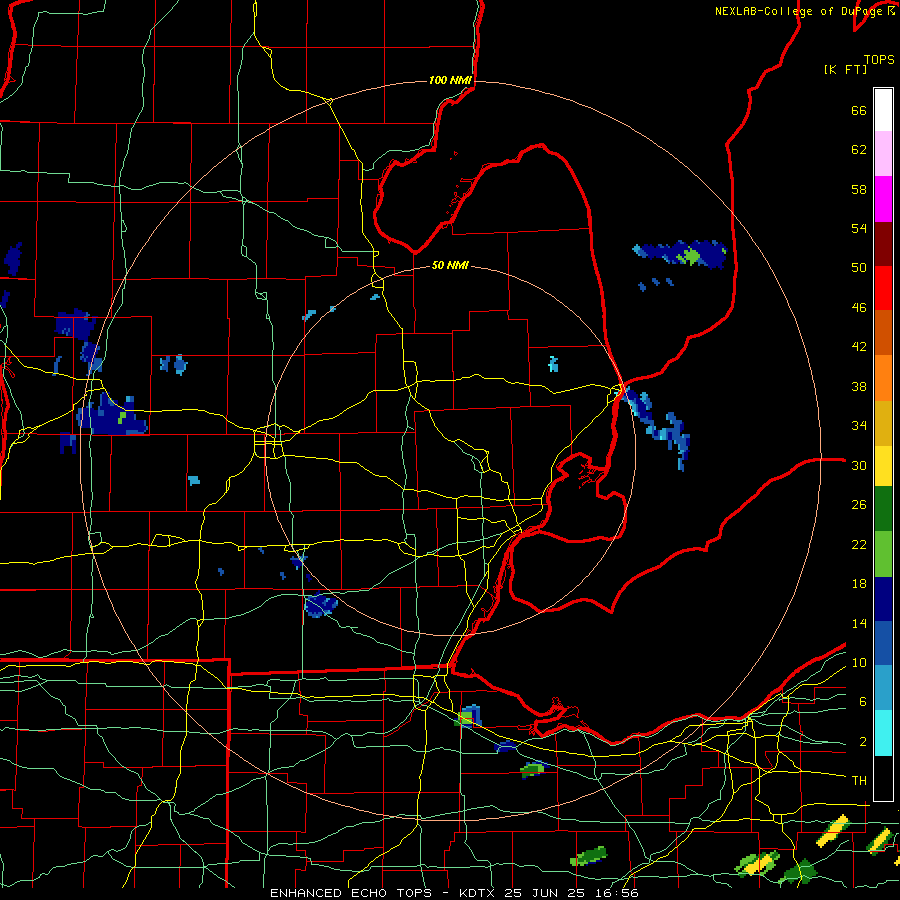This screenshot has width=900, height=900.
Task: Click the 62 legend value
Action: coord(859,150)
